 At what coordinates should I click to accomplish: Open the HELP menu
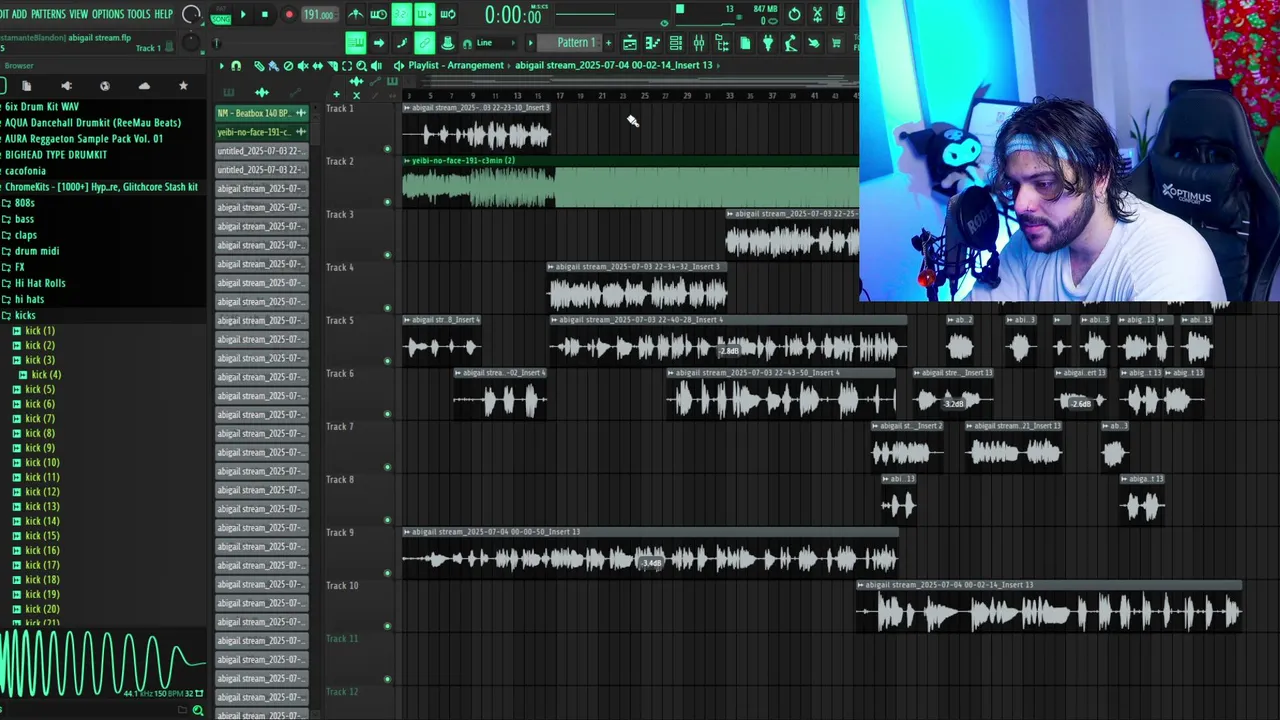163,14
